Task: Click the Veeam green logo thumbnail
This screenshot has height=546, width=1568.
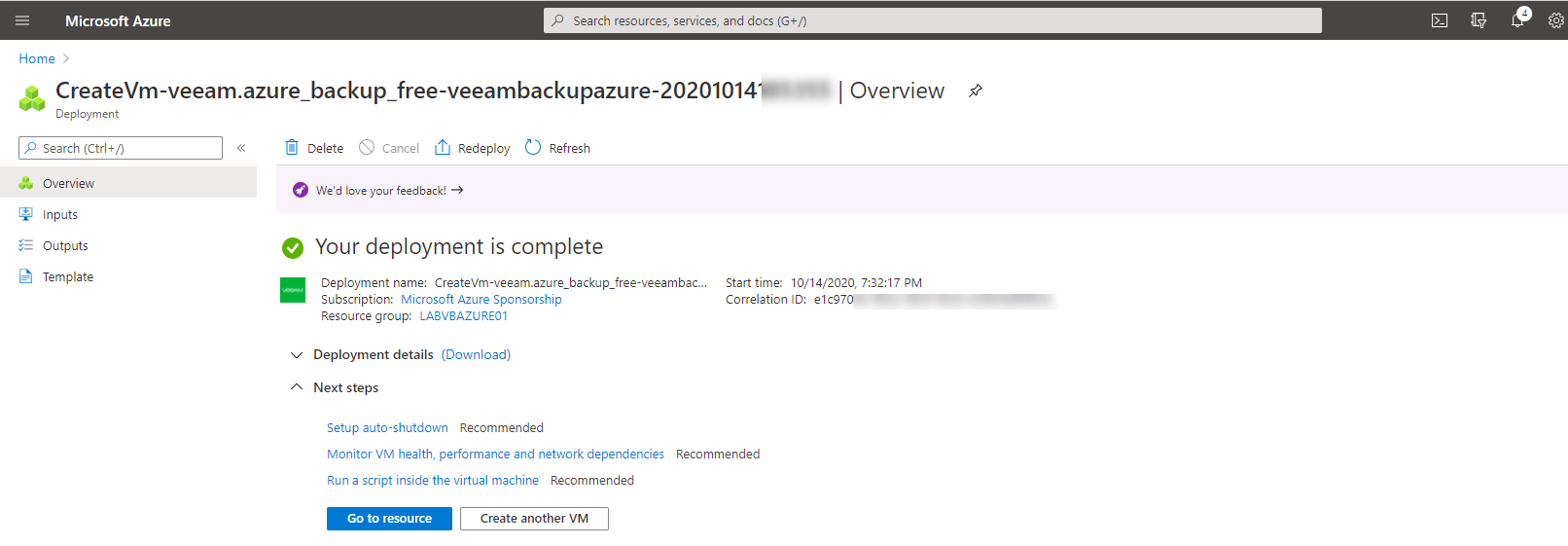Action: point(293,290)
